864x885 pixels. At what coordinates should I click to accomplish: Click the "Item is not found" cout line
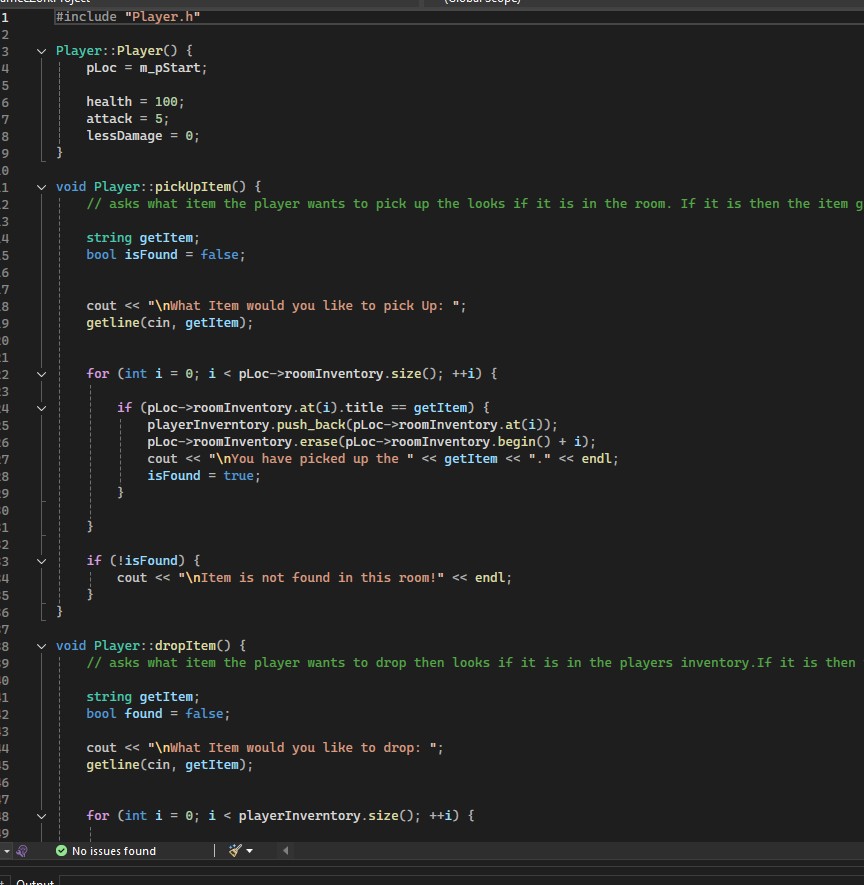point(314,578)
